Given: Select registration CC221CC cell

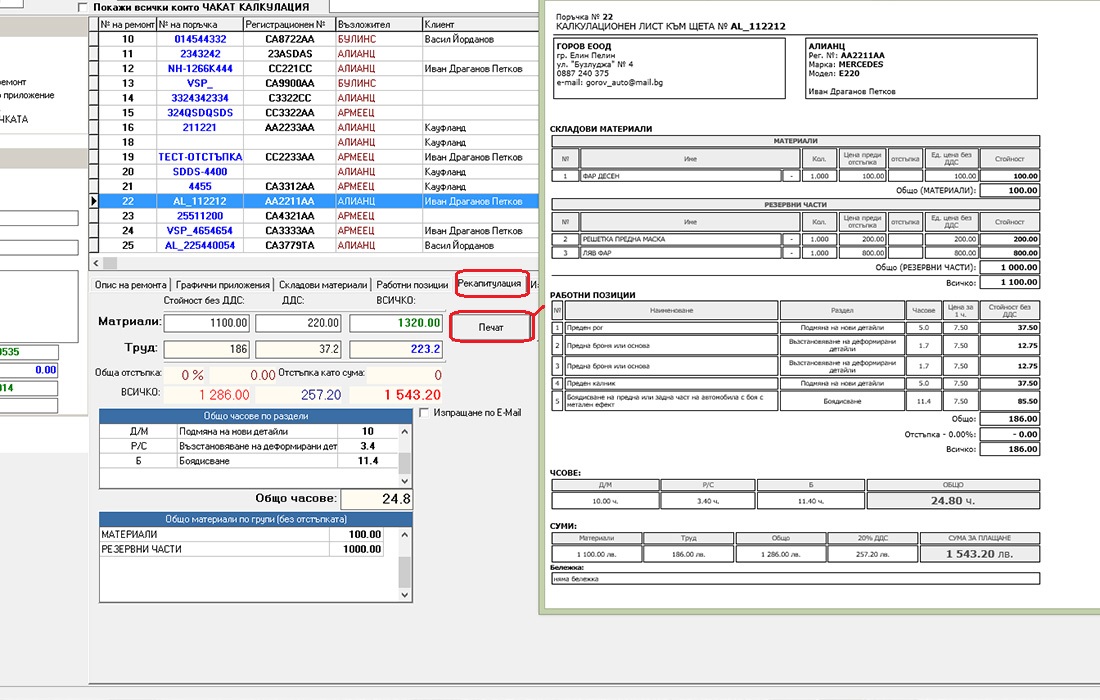Looking at the screenshot, I should tap(290, 69).
